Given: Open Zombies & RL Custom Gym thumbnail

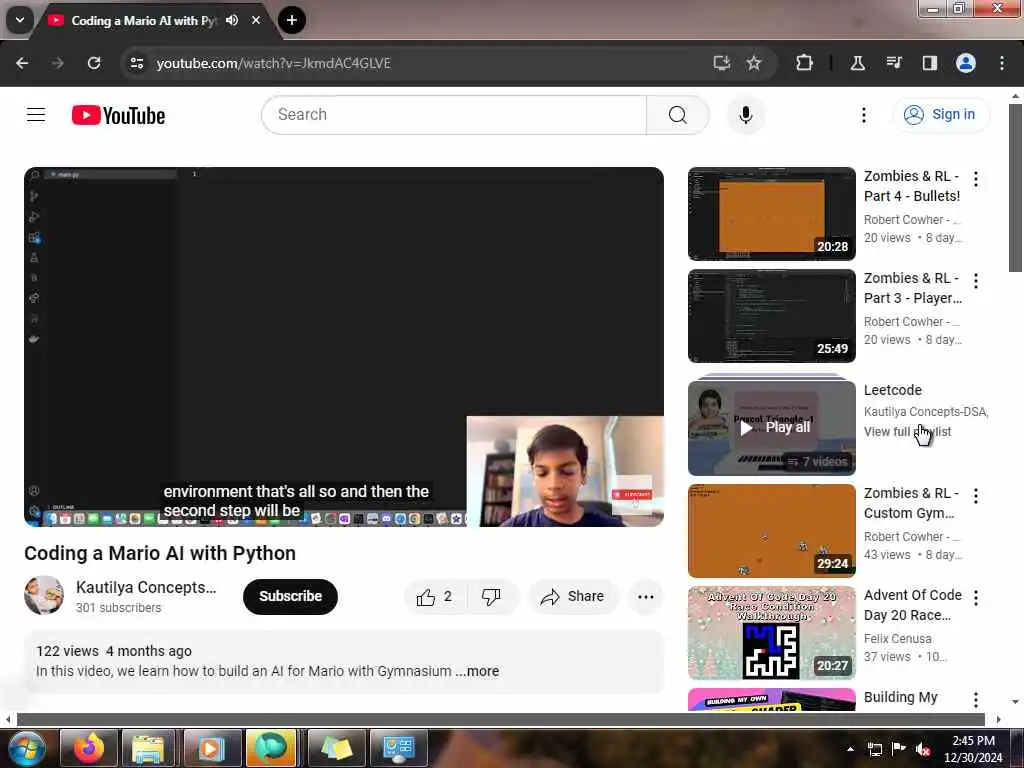Looking at the screenshot, I should (771, 530).
